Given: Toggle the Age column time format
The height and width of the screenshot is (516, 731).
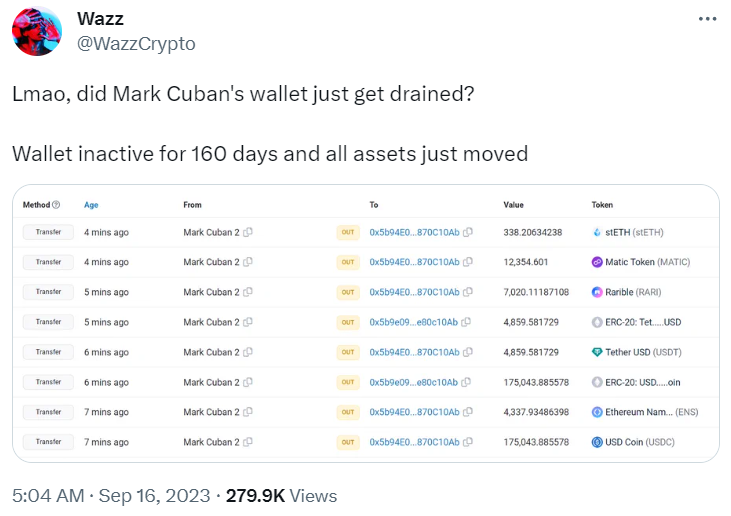Looking at the screenshot, I should [91, 205].
